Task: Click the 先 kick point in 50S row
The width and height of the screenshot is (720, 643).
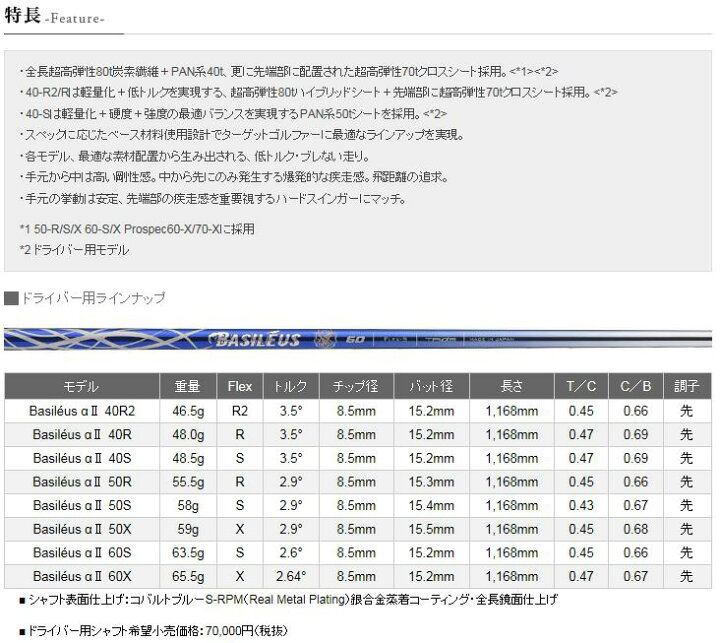Action: (687, 506)
